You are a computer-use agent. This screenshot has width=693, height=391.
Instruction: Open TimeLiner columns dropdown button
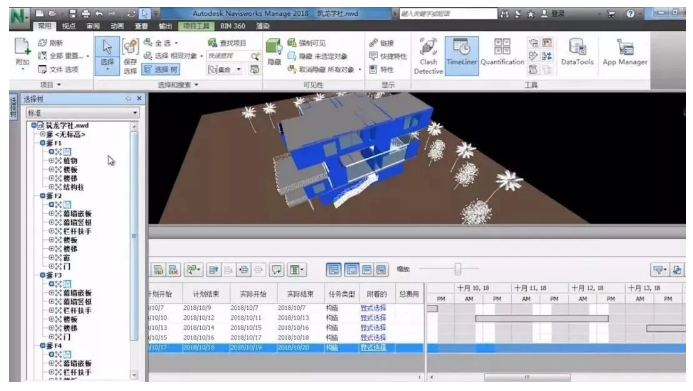296,270
